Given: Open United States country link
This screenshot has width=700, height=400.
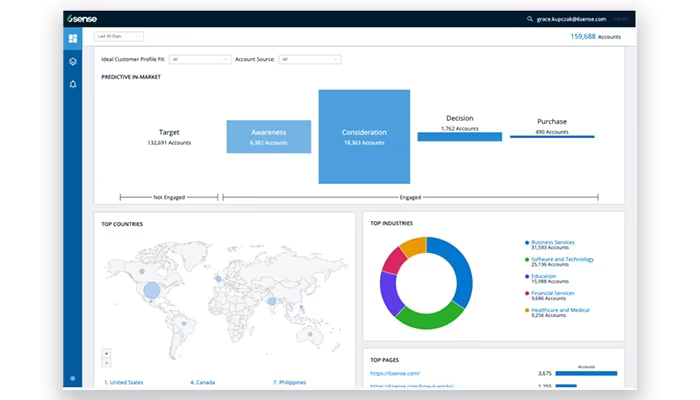Looking at the screenshot, I should point(124,383).
